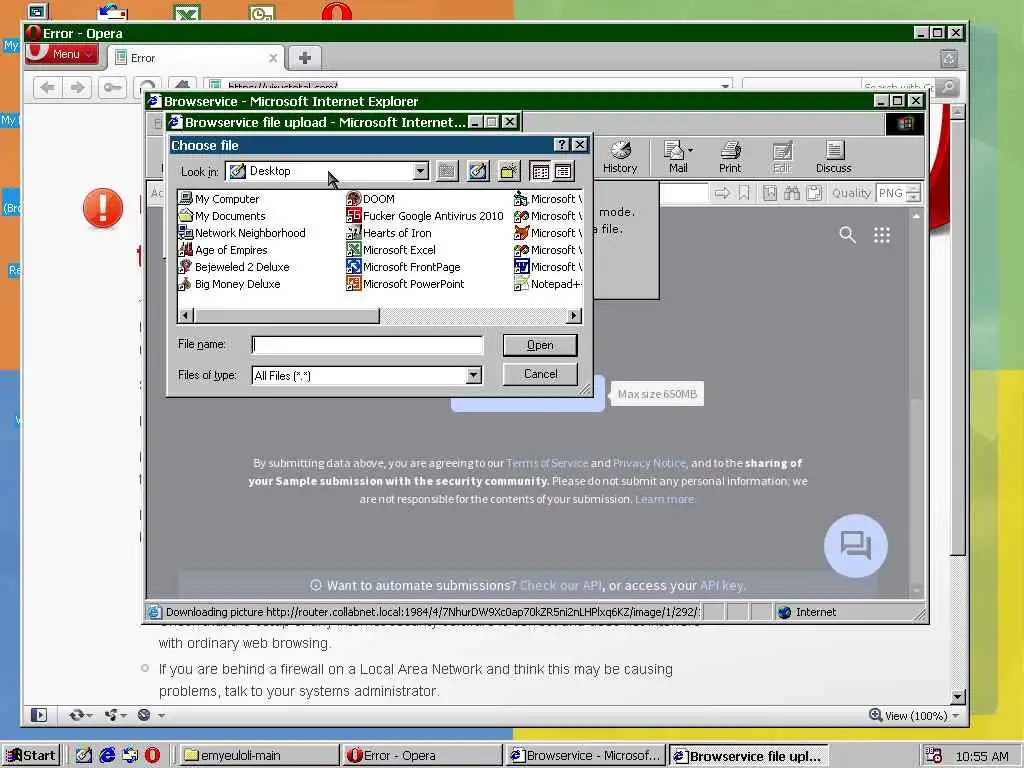Expand the Files of type dropdown
1024x768 pixels.
pyautogui.click(x=473, y=375)
